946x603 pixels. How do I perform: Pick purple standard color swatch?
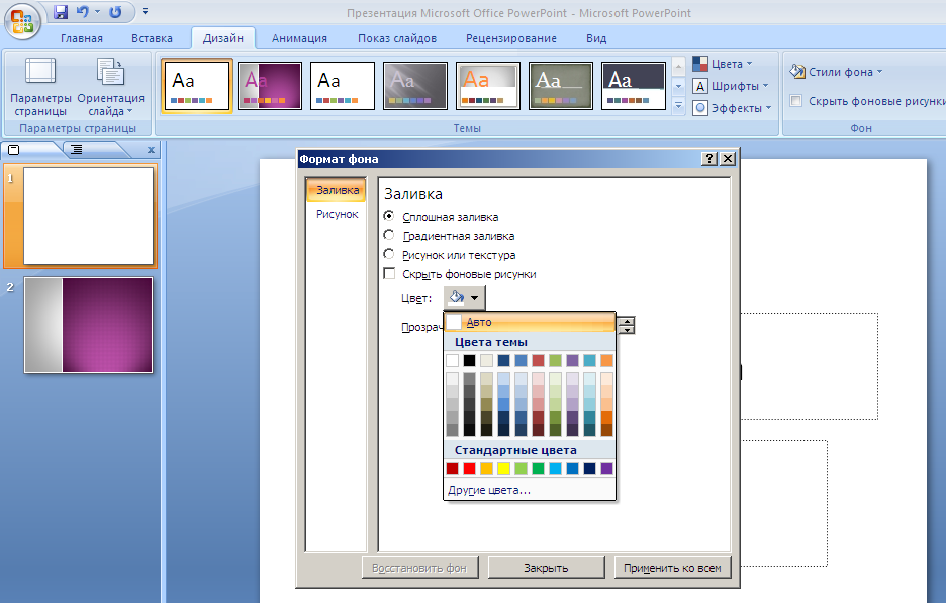[606, 468]
